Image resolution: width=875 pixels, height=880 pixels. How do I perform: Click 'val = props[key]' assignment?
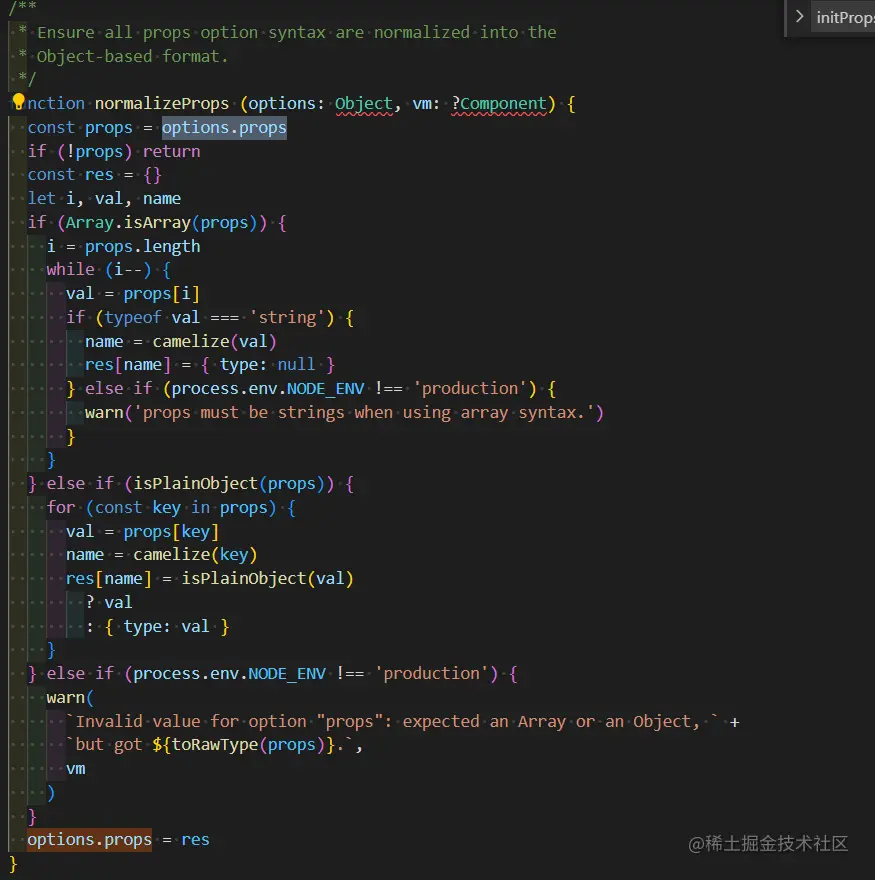[142, 531]
